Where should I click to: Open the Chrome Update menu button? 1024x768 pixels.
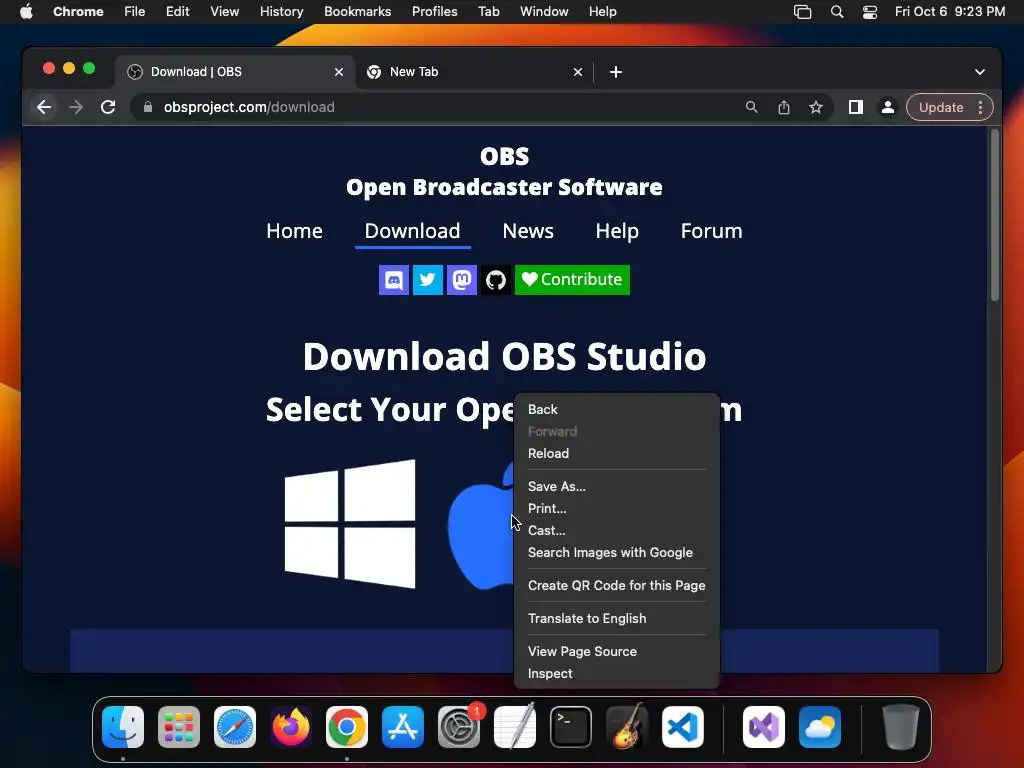[950, 107]
